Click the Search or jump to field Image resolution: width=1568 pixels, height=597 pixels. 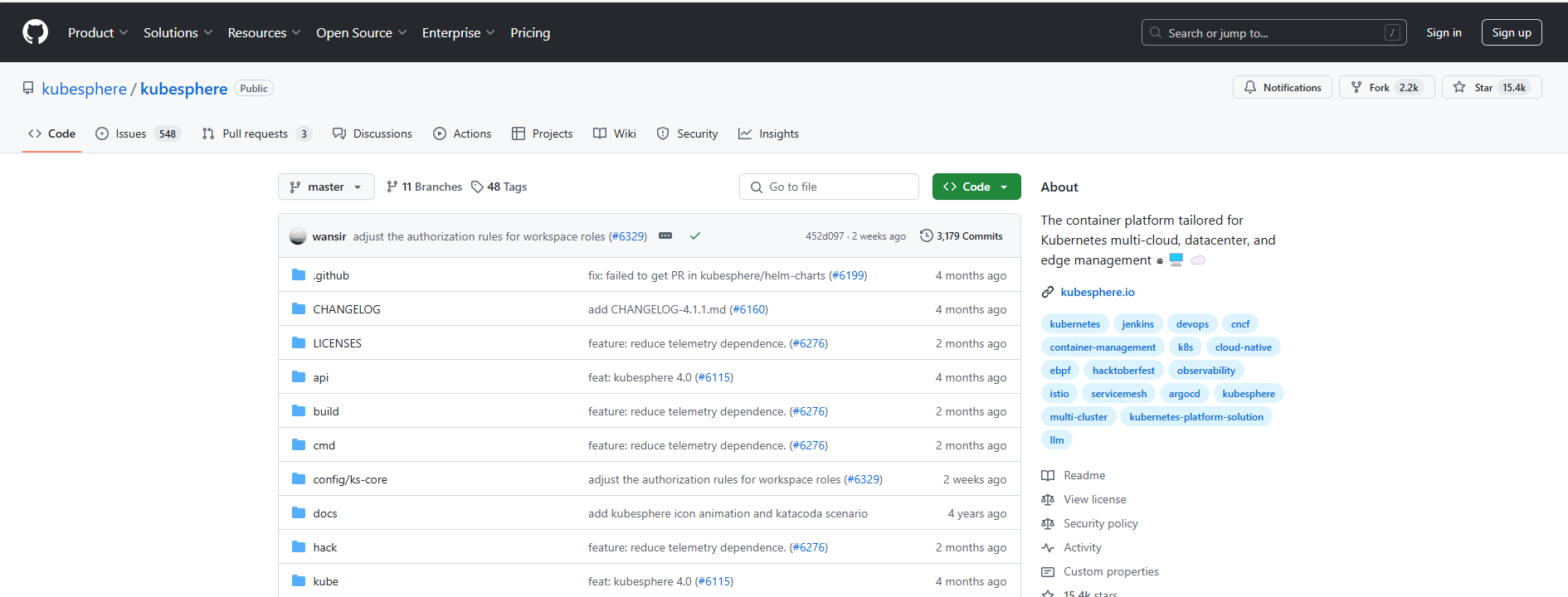(x=1273, y=32)
